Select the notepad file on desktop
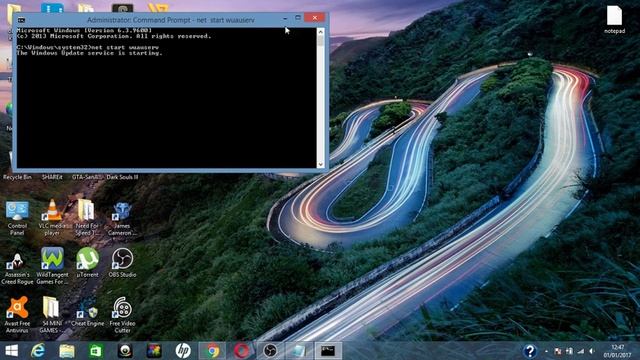This screenshot has width=640, height=360. tap(614, 20)
